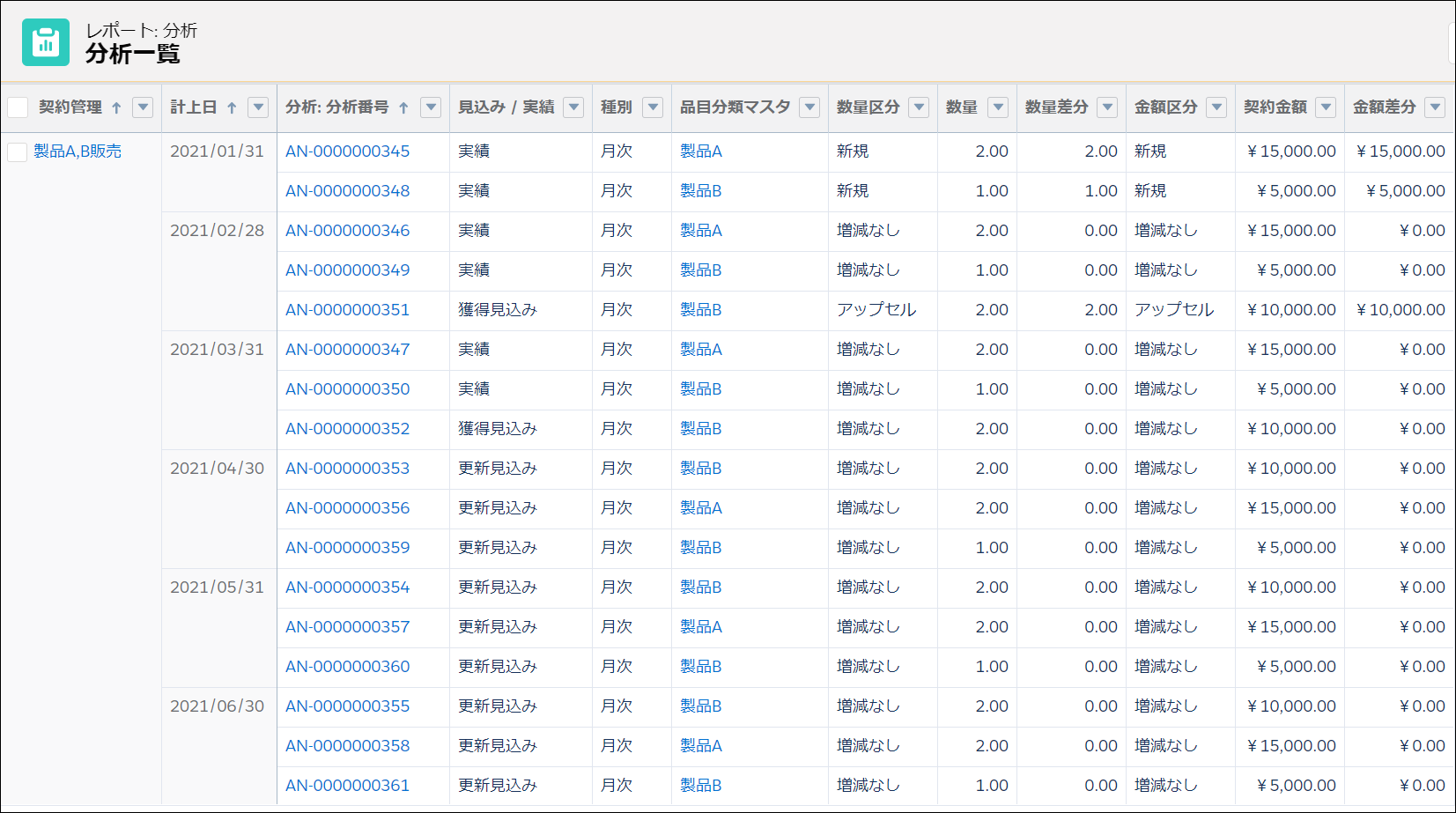The width and height of the screenshot is (1456, 813).
Task: Expand the 金額区分 column dropdown
Action: point(1216,107)
